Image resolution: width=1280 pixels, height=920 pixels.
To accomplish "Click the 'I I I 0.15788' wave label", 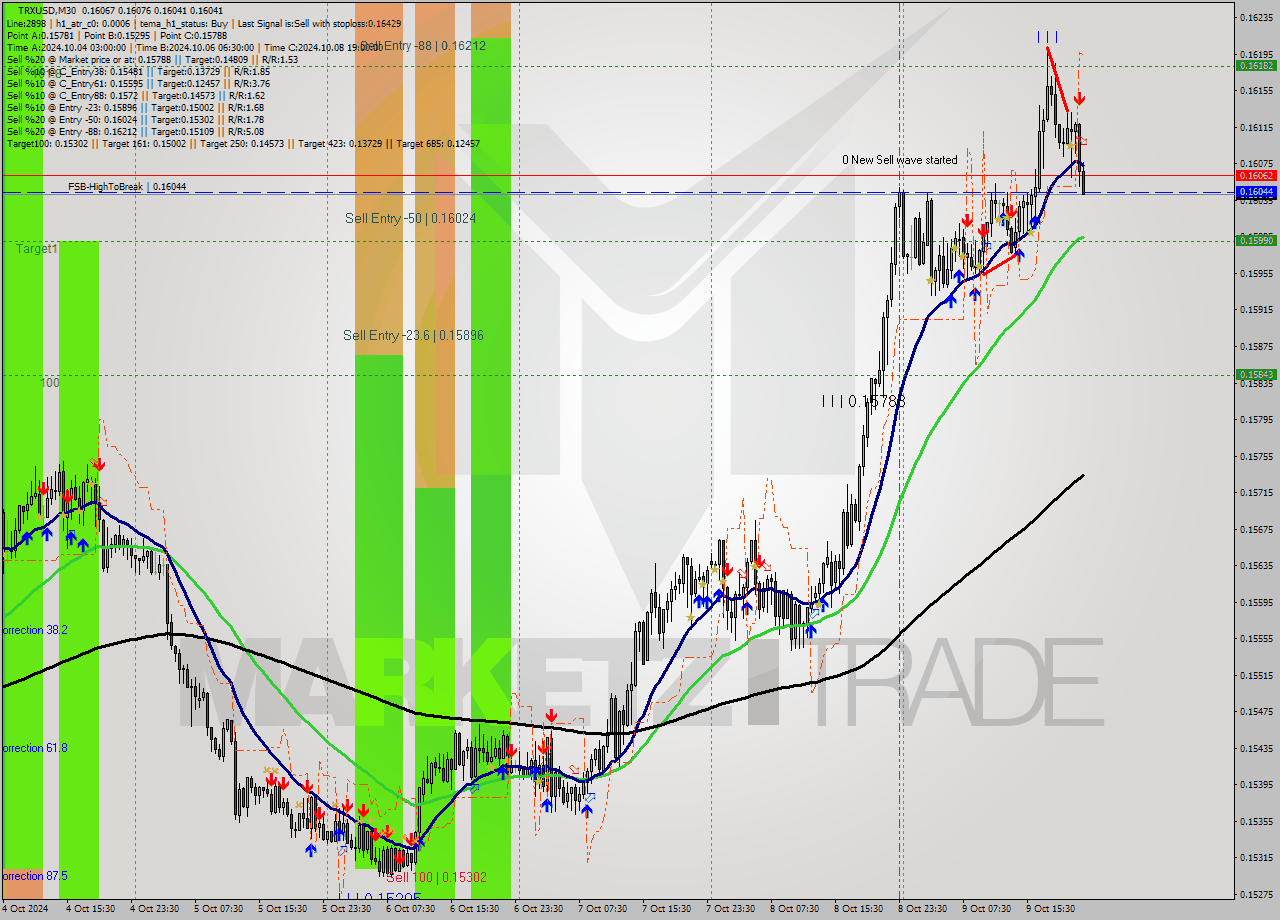I will [x=863, y=401].
